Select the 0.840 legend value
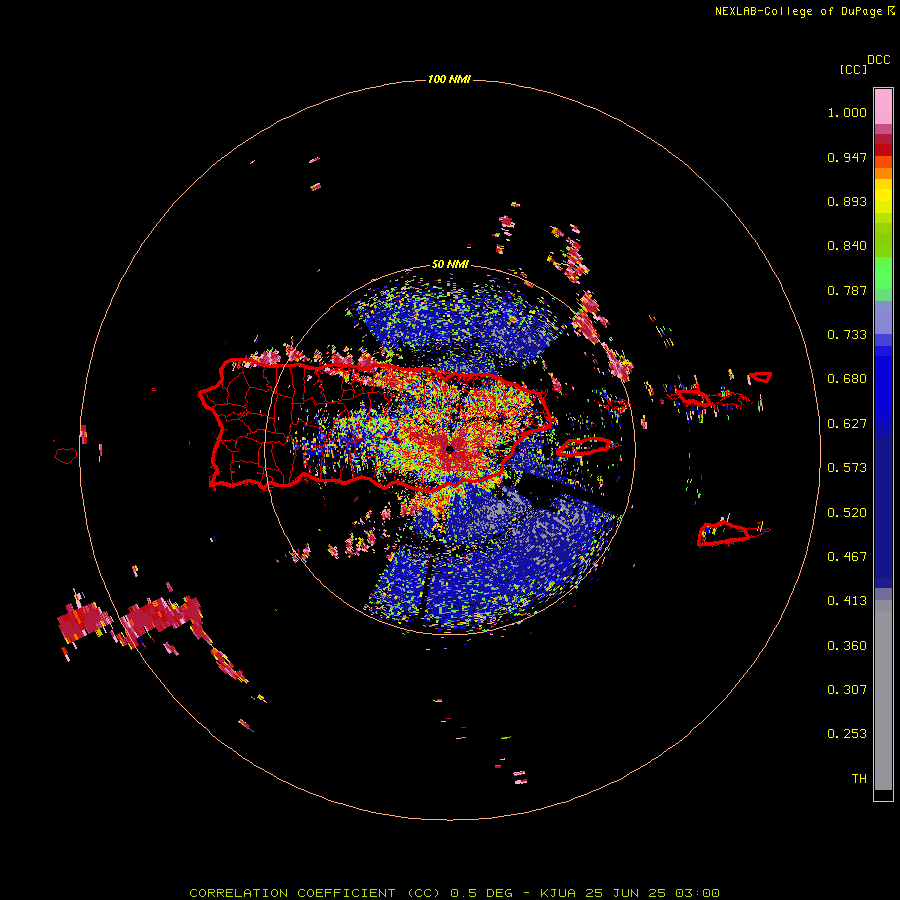Viewport: 900px width, 900px height. pyautogui.click(x=847, y=246)
